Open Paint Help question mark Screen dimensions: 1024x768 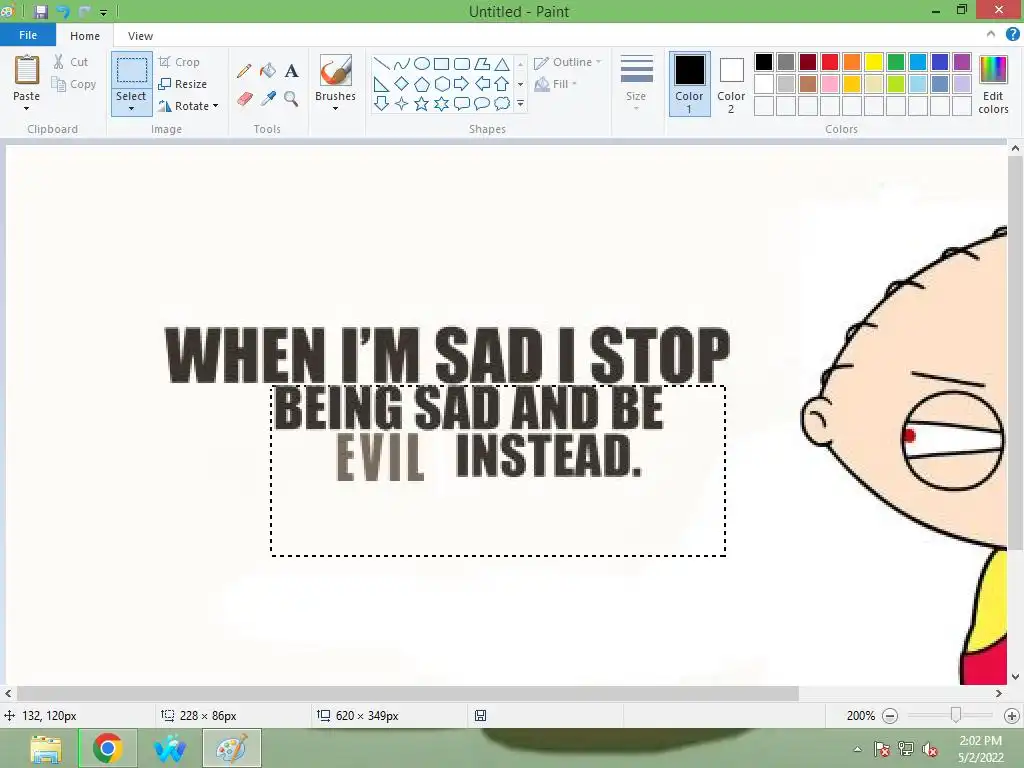[1012, 35]
